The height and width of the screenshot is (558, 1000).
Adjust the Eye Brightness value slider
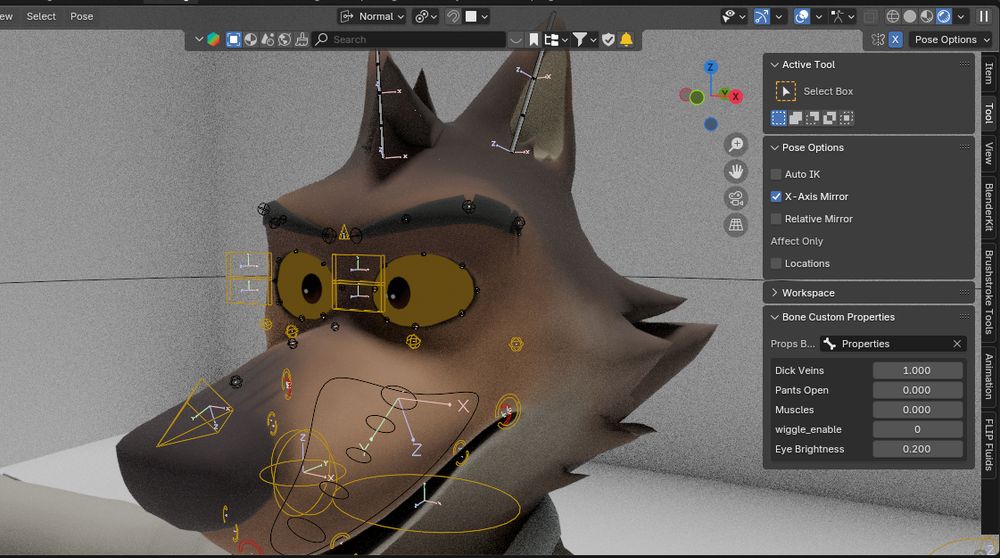tap(917, 449)
